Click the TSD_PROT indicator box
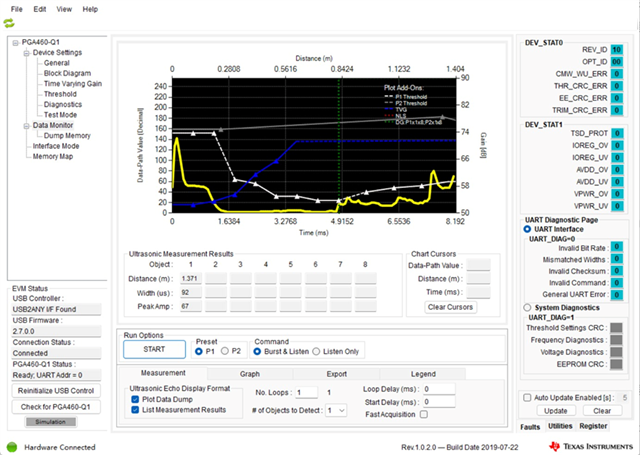 point(618,133)
